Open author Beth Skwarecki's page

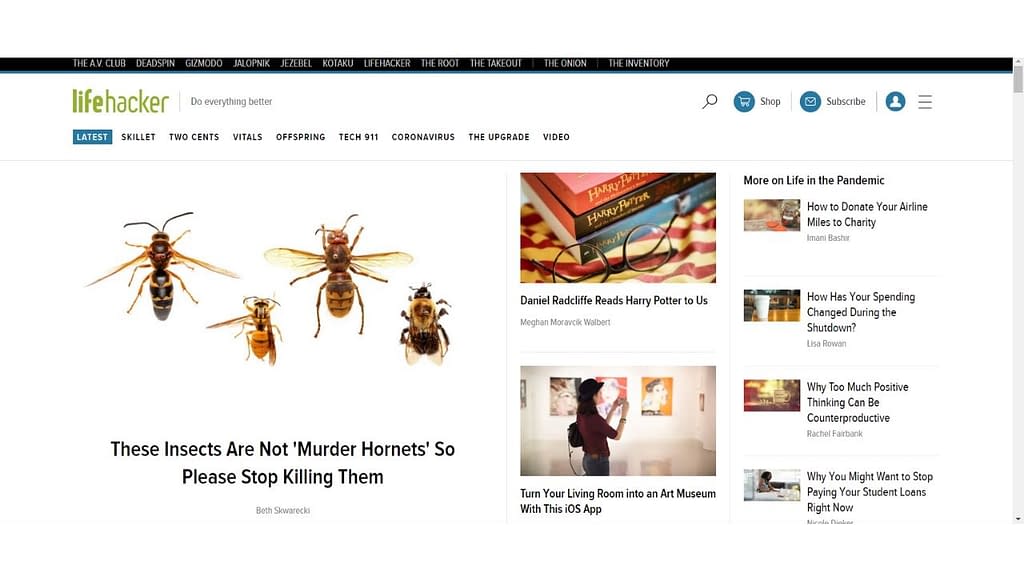(283, 511)
